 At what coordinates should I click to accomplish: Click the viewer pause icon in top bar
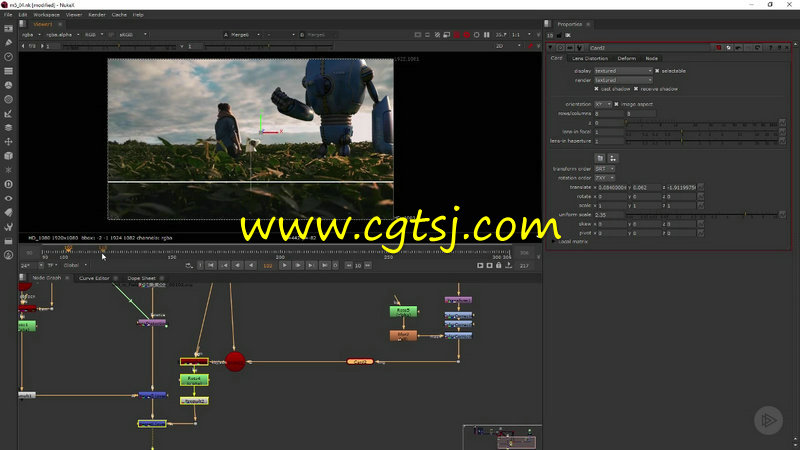487,35
